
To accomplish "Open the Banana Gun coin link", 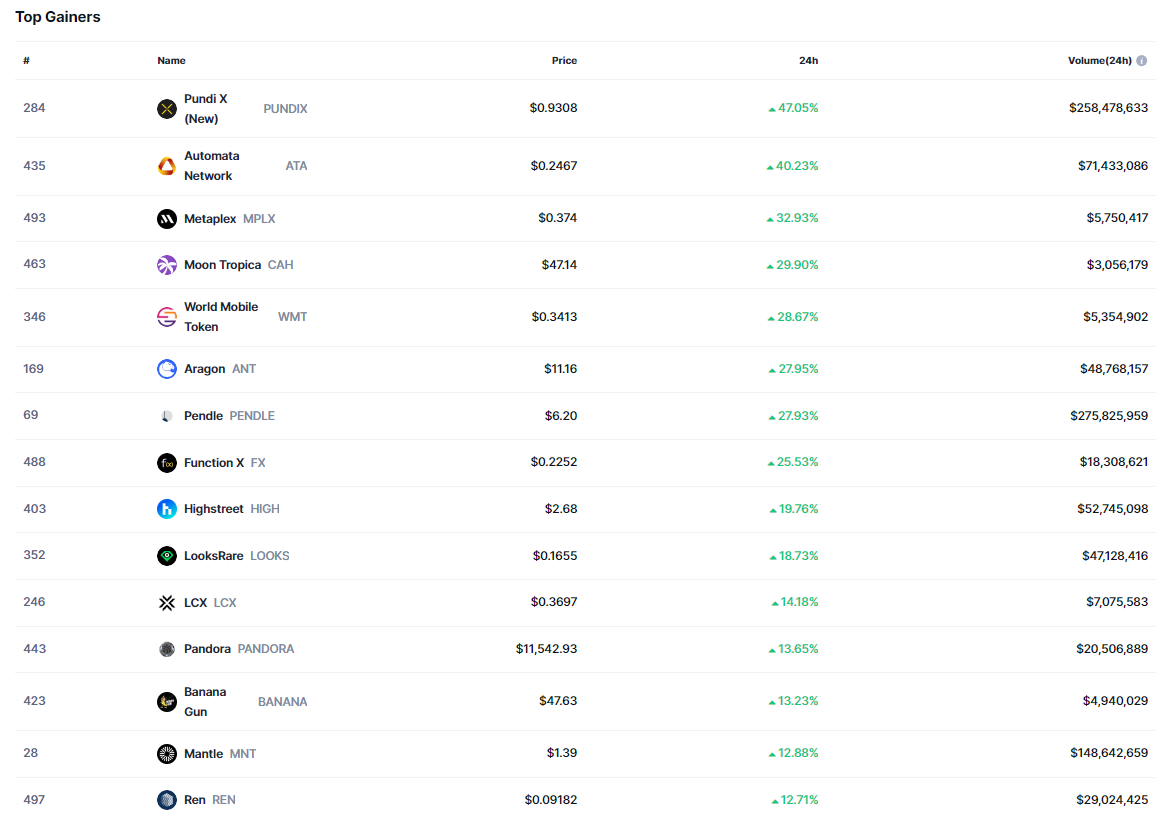I will pyautogui.click(x=204, y=702).
